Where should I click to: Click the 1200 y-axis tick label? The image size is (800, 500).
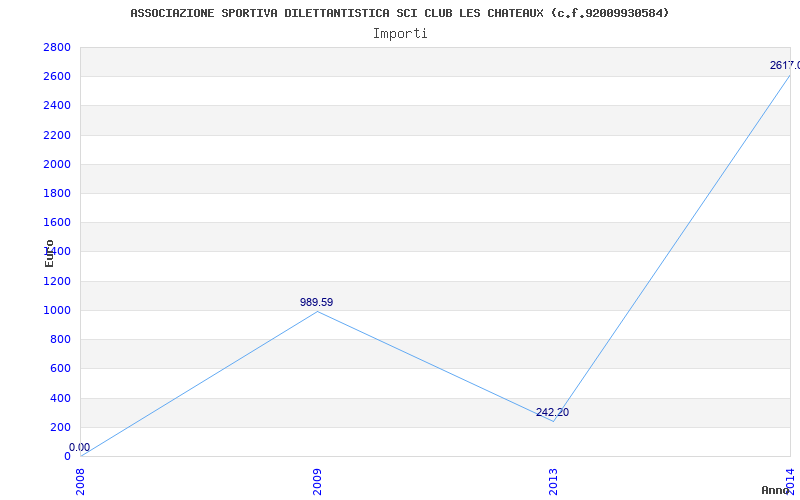[x=57, y=281]
